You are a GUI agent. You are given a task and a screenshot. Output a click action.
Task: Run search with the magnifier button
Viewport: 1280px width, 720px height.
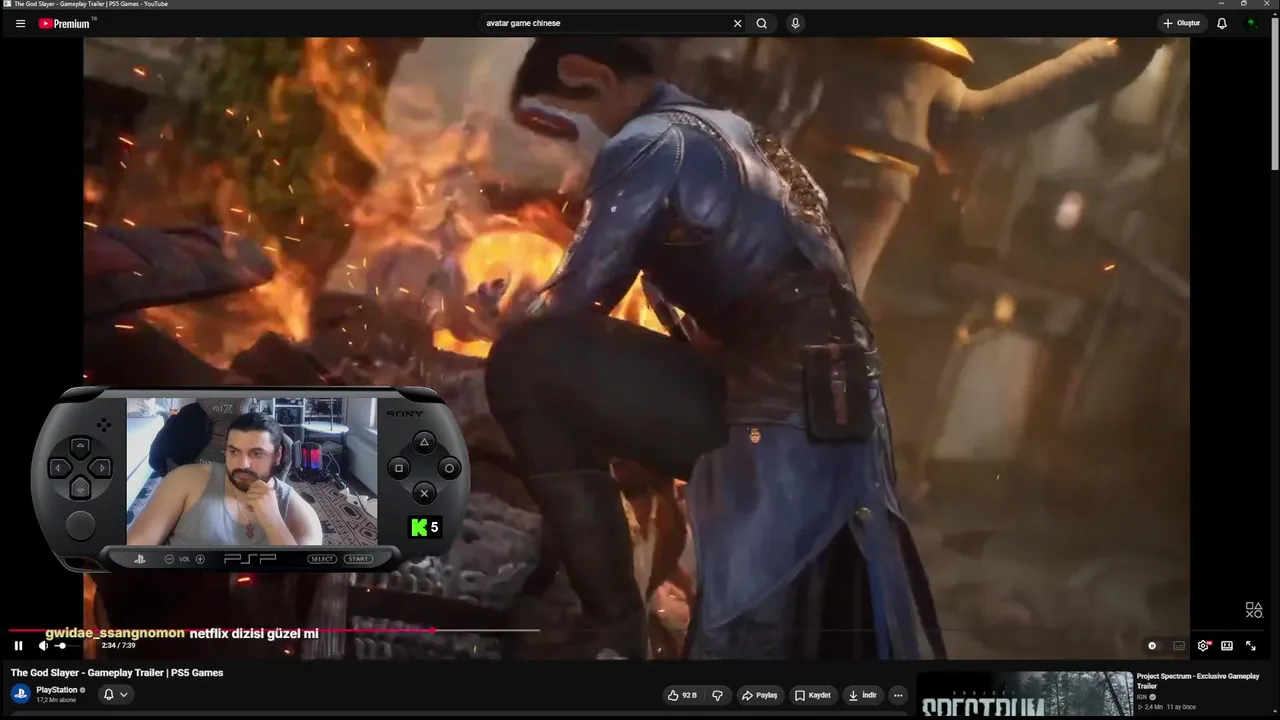click(762, 23)
